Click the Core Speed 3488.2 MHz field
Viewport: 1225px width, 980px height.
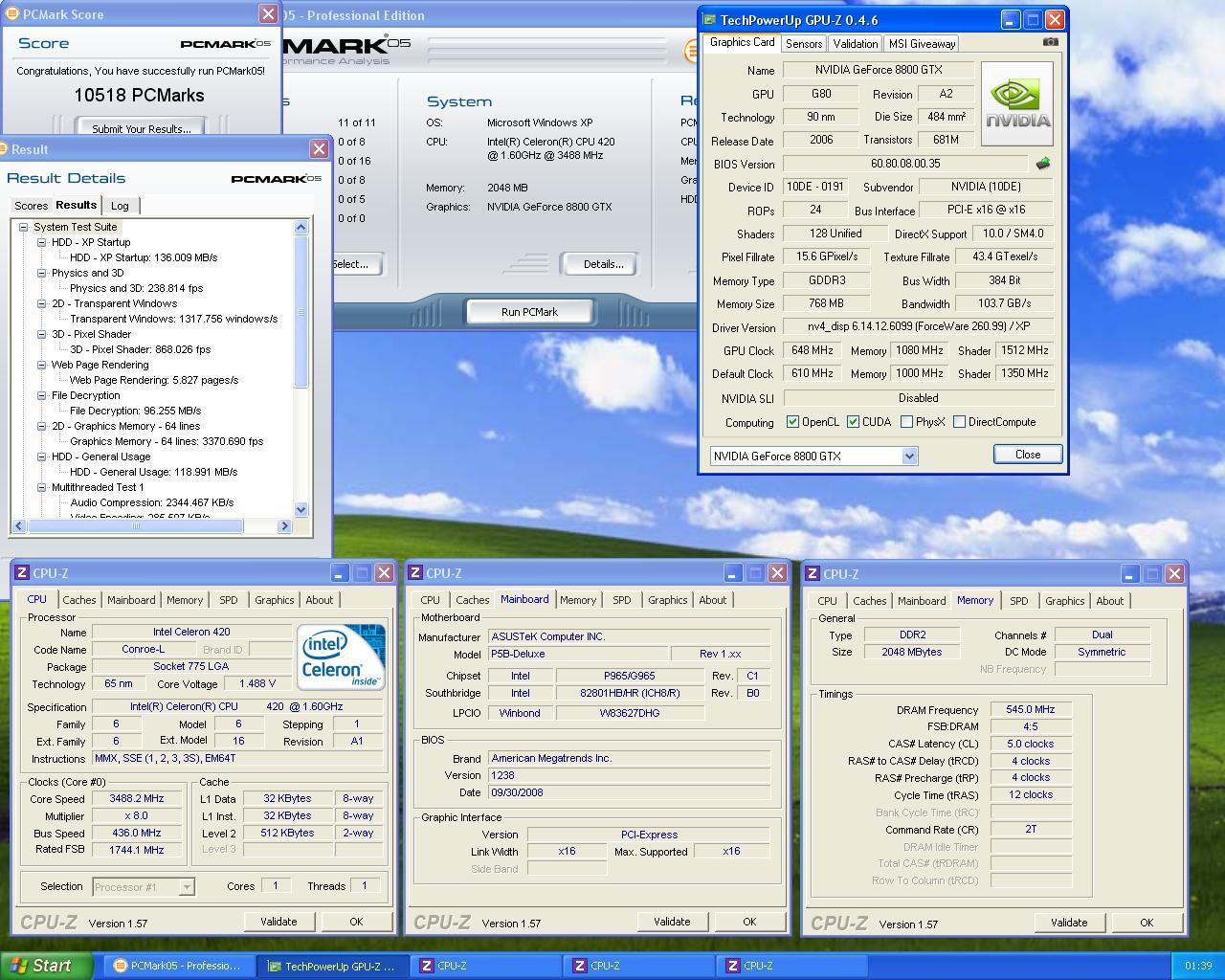coord(137,799)
